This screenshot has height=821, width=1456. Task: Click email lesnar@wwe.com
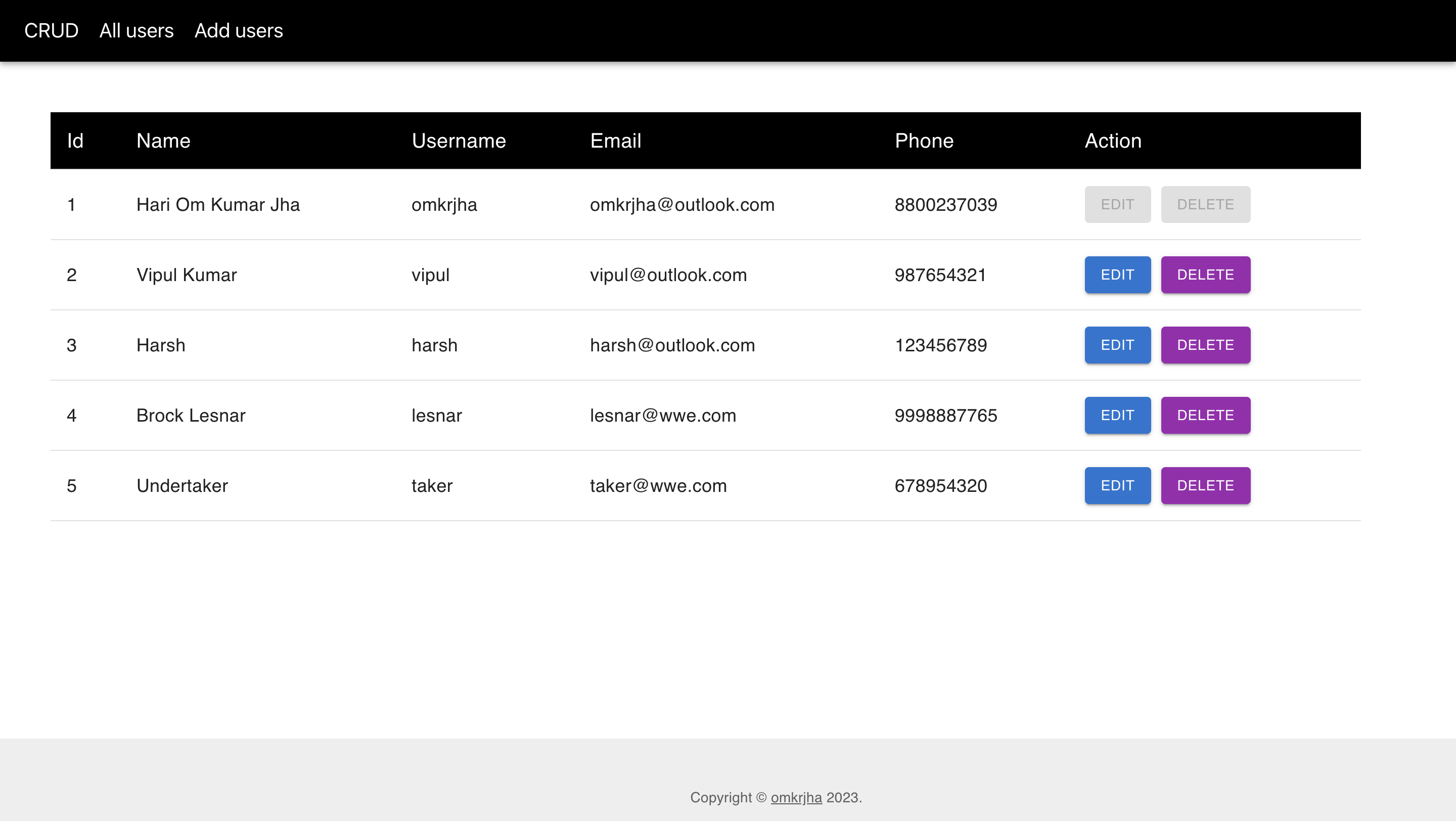(663, 416)
